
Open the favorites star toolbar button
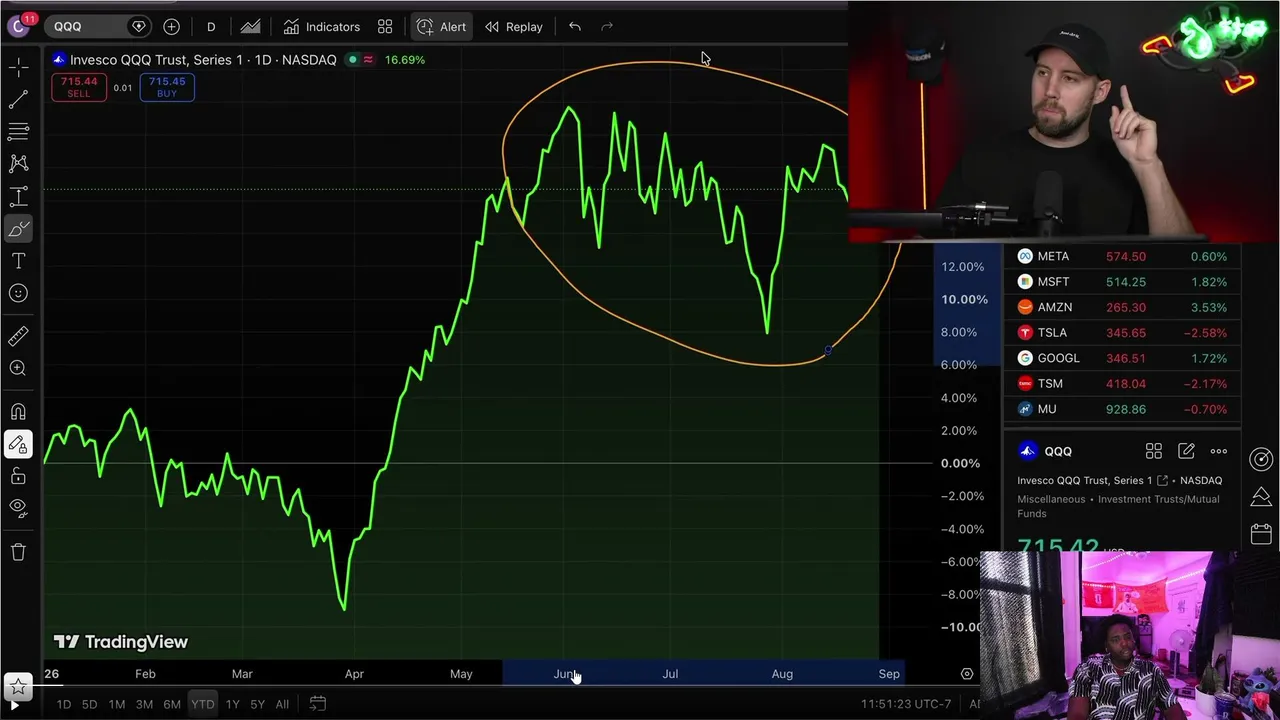(18, 687)
